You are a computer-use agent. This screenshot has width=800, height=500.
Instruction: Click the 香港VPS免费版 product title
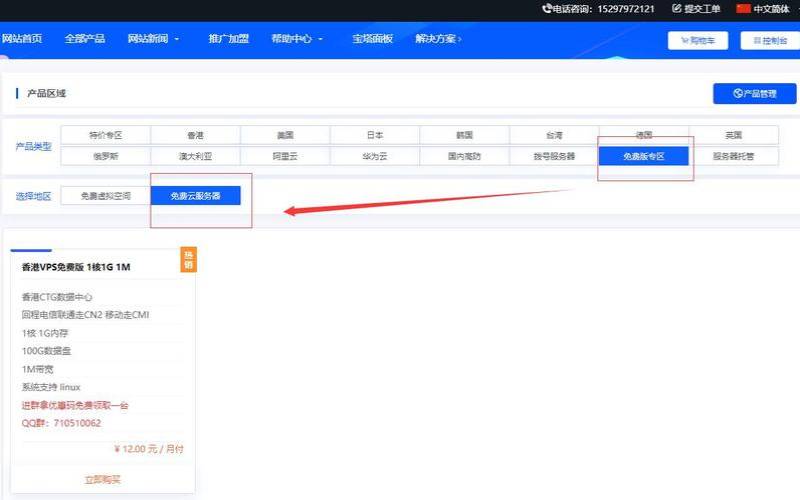click(x=76, y=267)
